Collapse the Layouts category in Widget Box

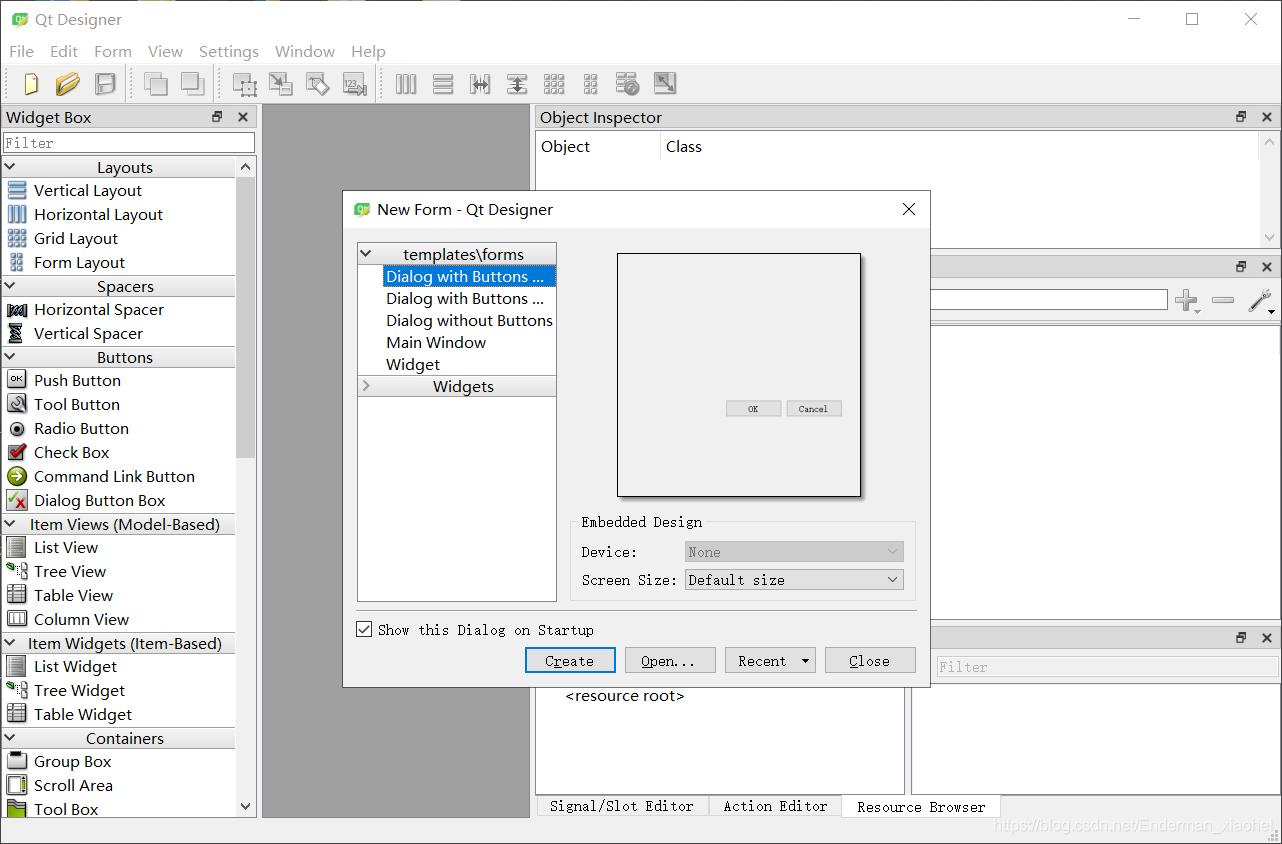(11, 167)
